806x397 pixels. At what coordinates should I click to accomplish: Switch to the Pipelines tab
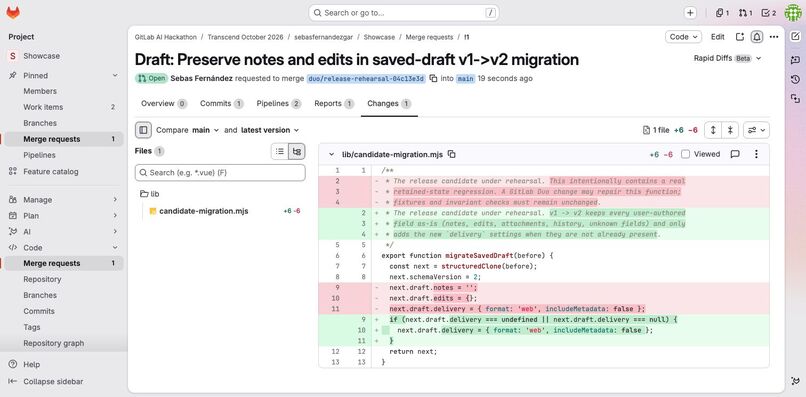[x=279, y=103]
